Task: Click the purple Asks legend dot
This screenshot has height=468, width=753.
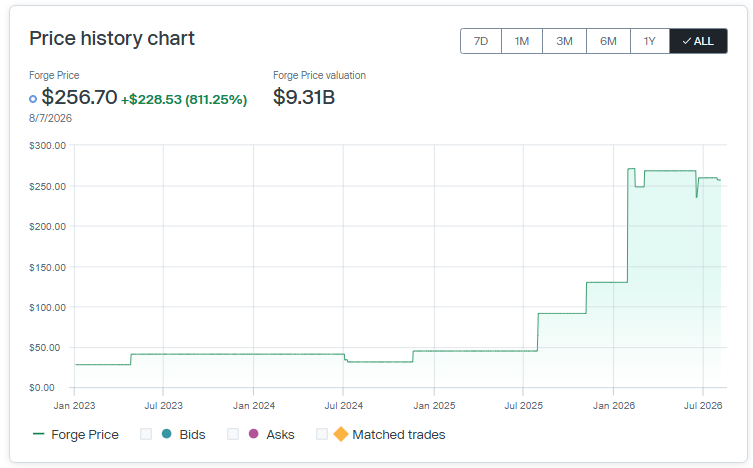Action: [254, 434]
